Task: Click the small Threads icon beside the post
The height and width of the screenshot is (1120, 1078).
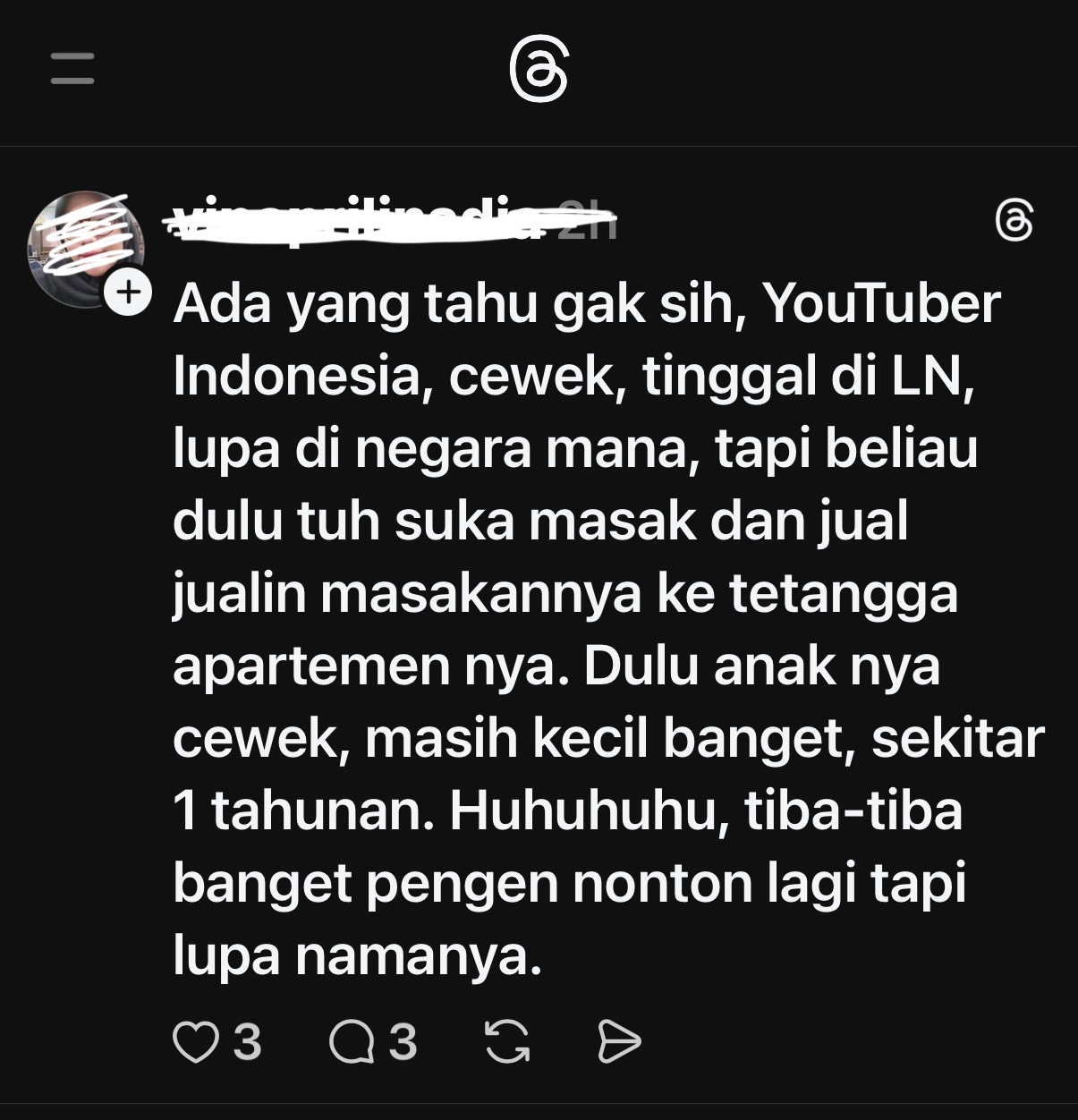Action: click(1014, 221)
